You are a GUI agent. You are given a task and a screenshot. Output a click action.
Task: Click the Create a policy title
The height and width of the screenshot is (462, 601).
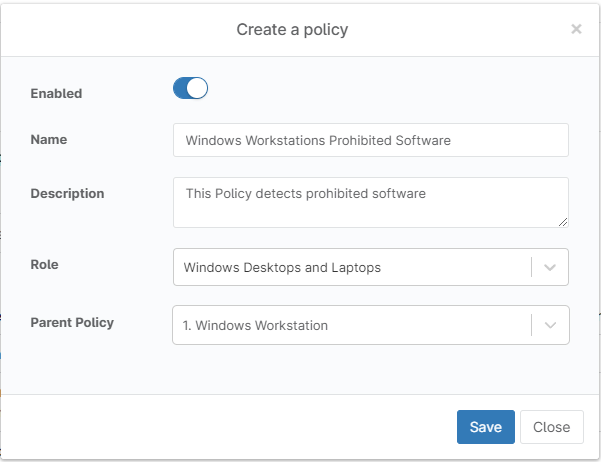click(292, 30)
